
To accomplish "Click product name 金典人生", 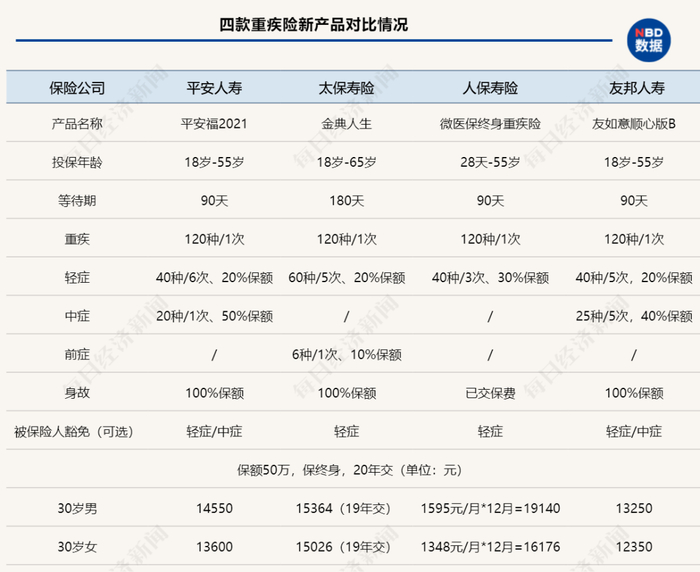I will (x=346, y=124).
